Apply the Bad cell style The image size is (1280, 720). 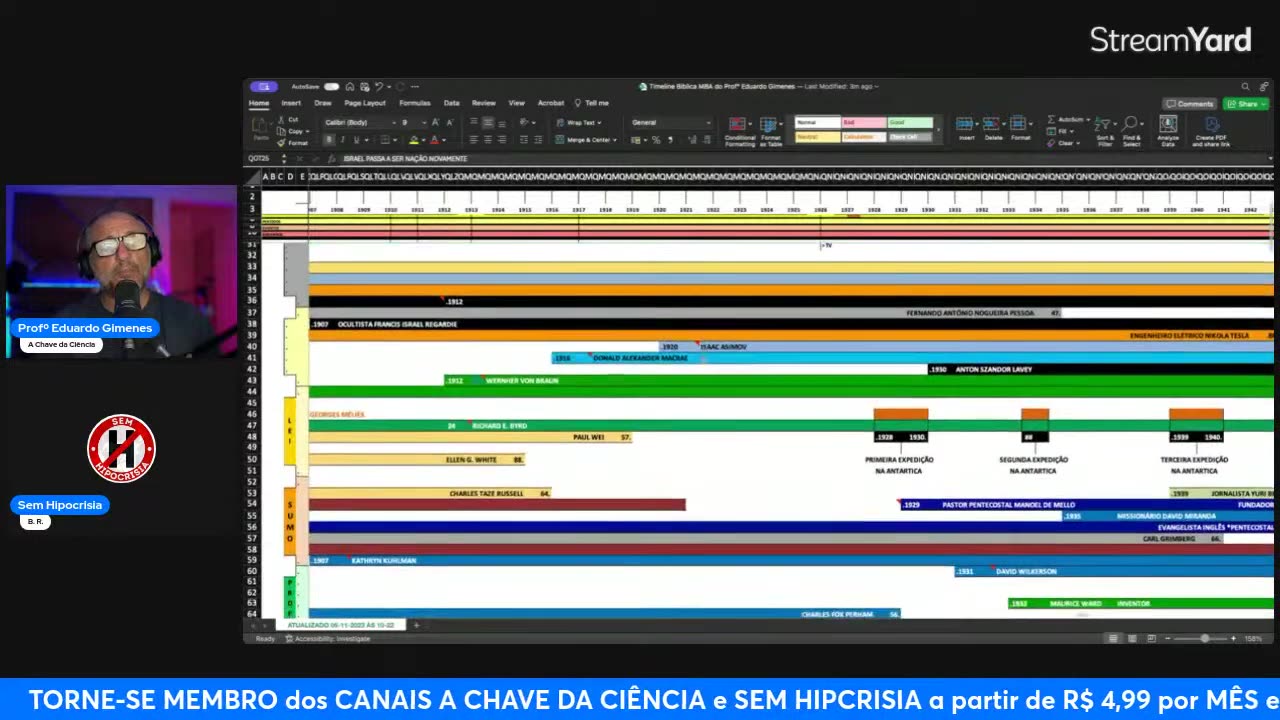click(x=863, y=123)
